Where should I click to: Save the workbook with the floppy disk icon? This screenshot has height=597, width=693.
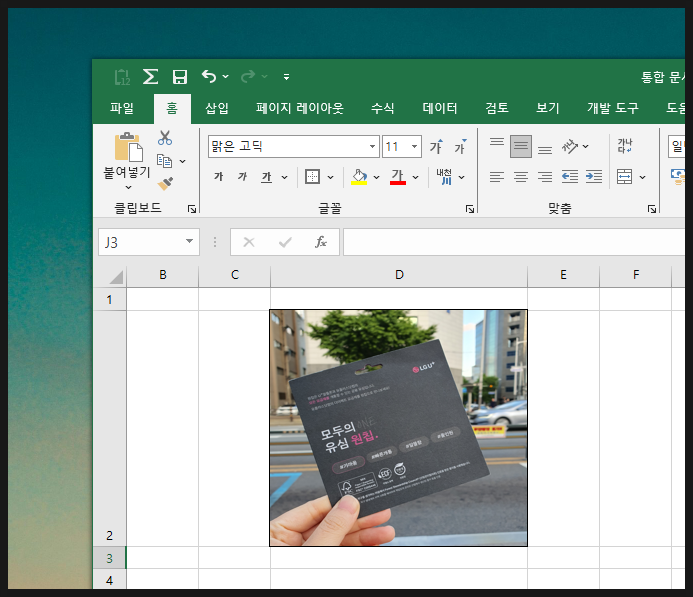(x=179, y=77)
